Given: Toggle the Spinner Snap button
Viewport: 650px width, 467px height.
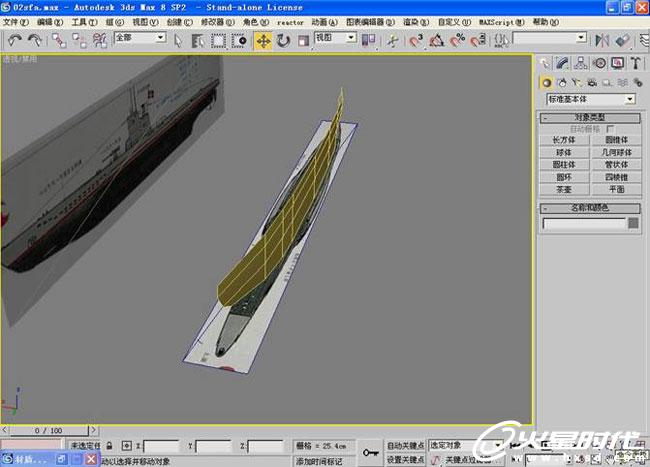Looking at the screenshot, I should pos(478,41).
